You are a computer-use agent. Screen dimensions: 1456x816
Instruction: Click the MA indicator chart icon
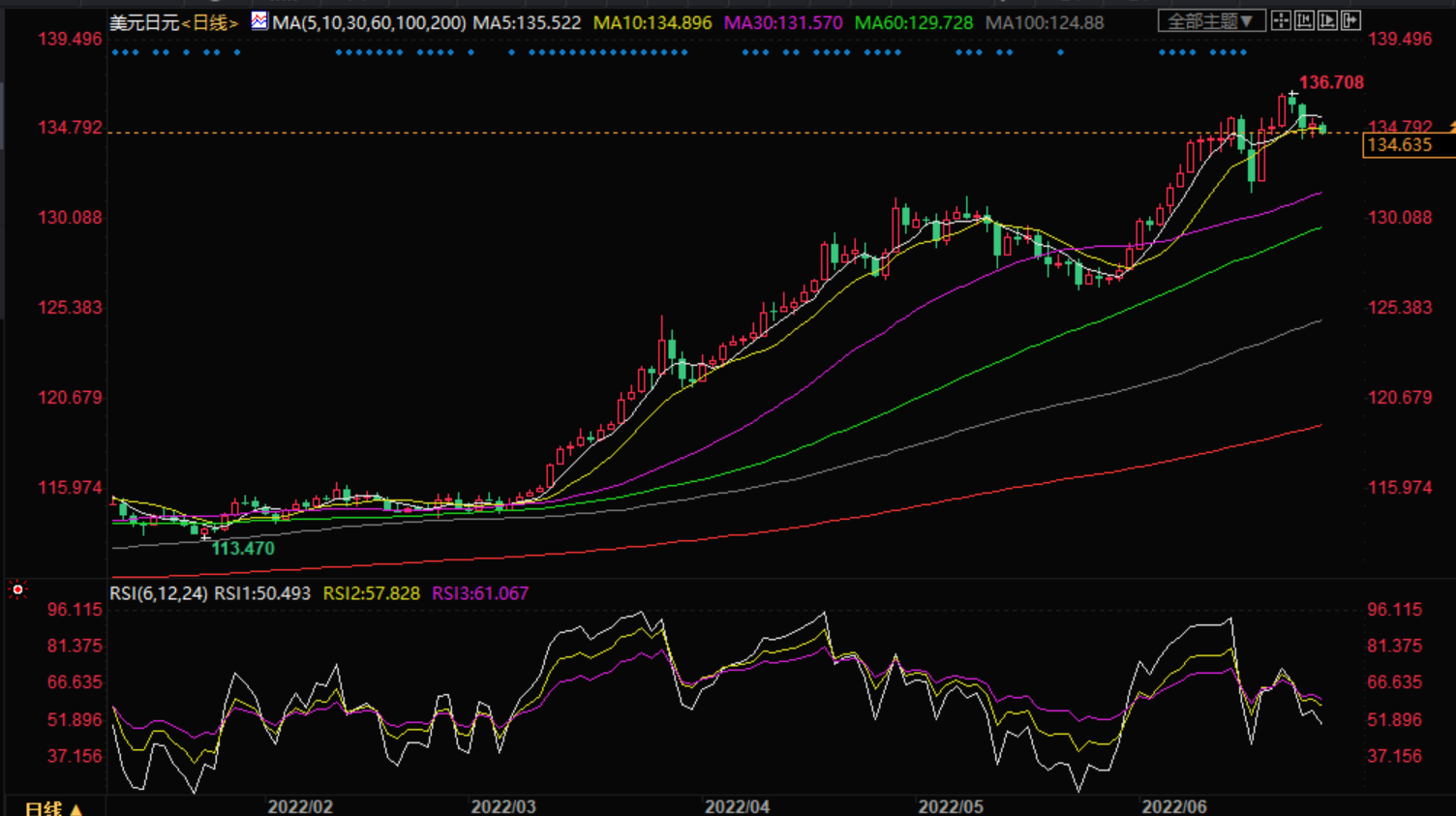pyautogui.click(x=259, y=20)
